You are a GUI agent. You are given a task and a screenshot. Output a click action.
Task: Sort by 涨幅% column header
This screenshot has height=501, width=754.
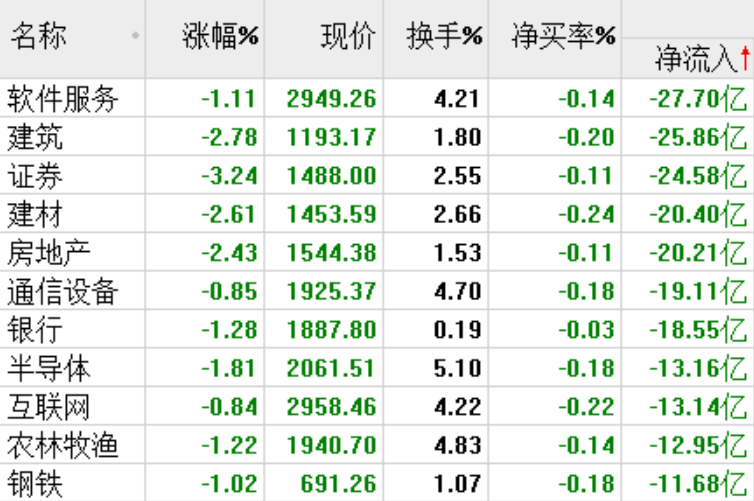pyautogui.click(x=220, y=37)
